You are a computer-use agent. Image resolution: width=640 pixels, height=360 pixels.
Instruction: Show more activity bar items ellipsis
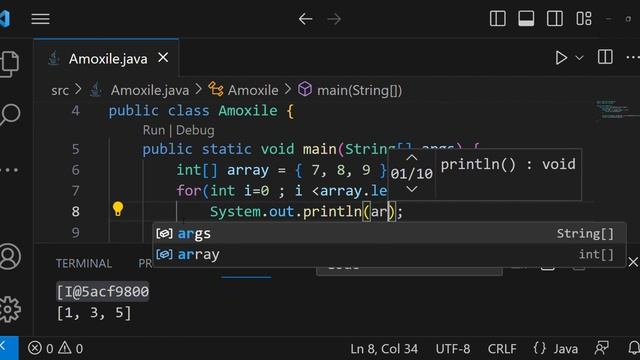[10, 170]
